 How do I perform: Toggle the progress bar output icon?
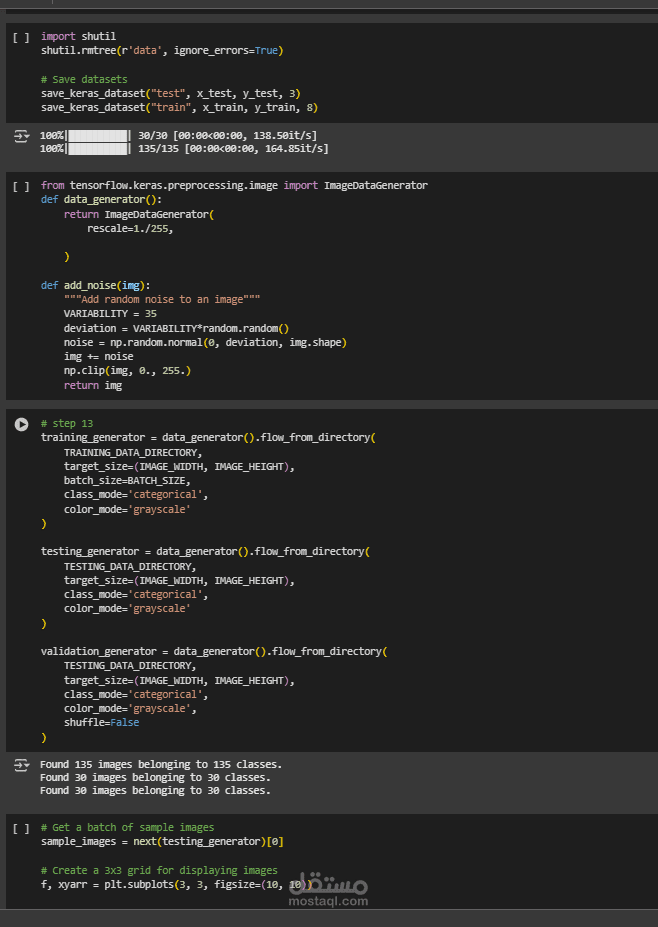point(21,135)
